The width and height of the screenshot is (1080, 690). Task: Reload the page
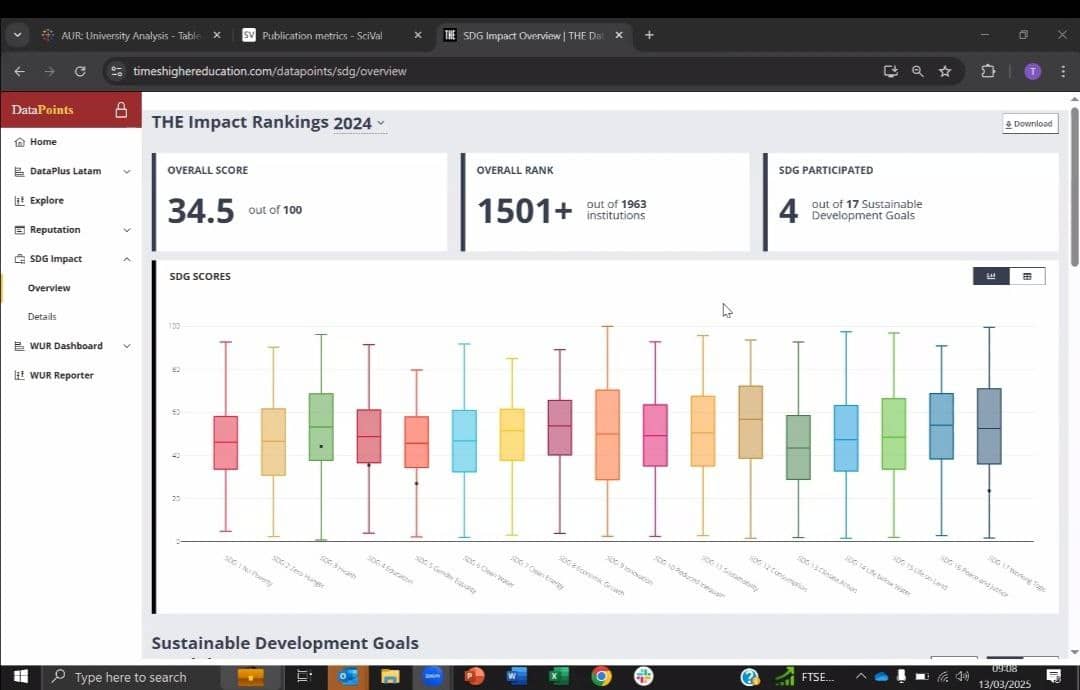80,71
